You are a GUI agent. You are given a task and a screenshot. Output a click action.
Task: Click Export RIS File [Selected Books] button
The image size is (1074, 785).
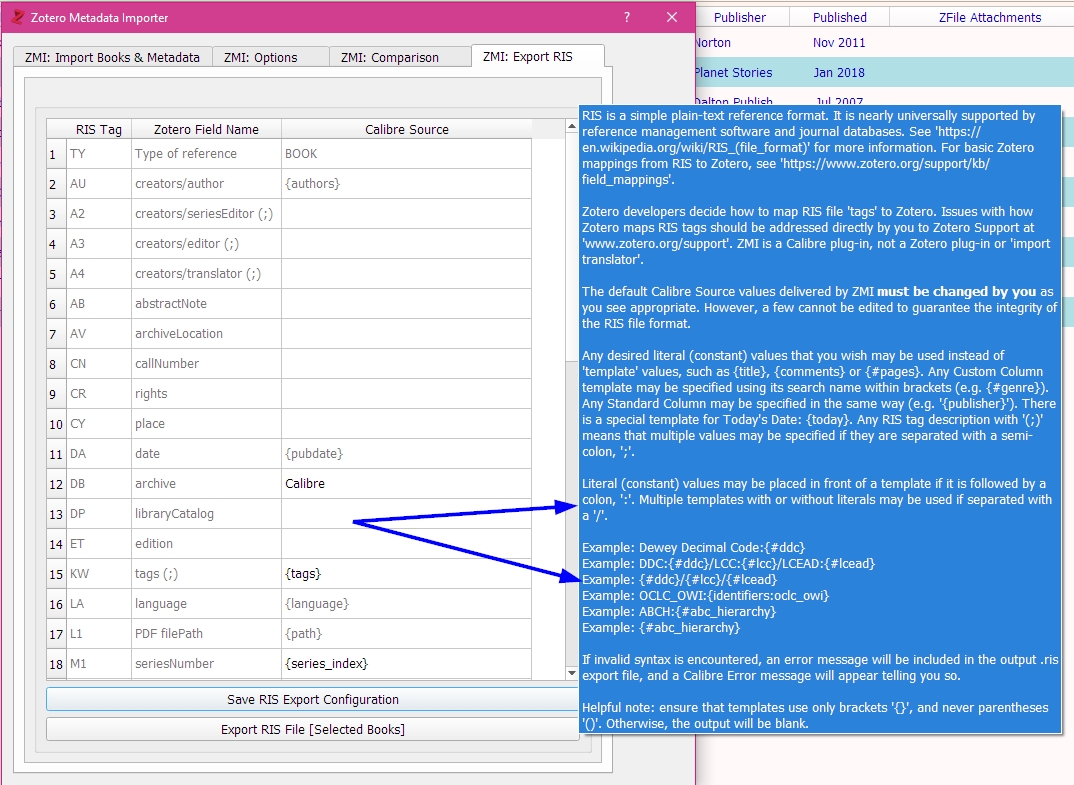click(313, 730)
